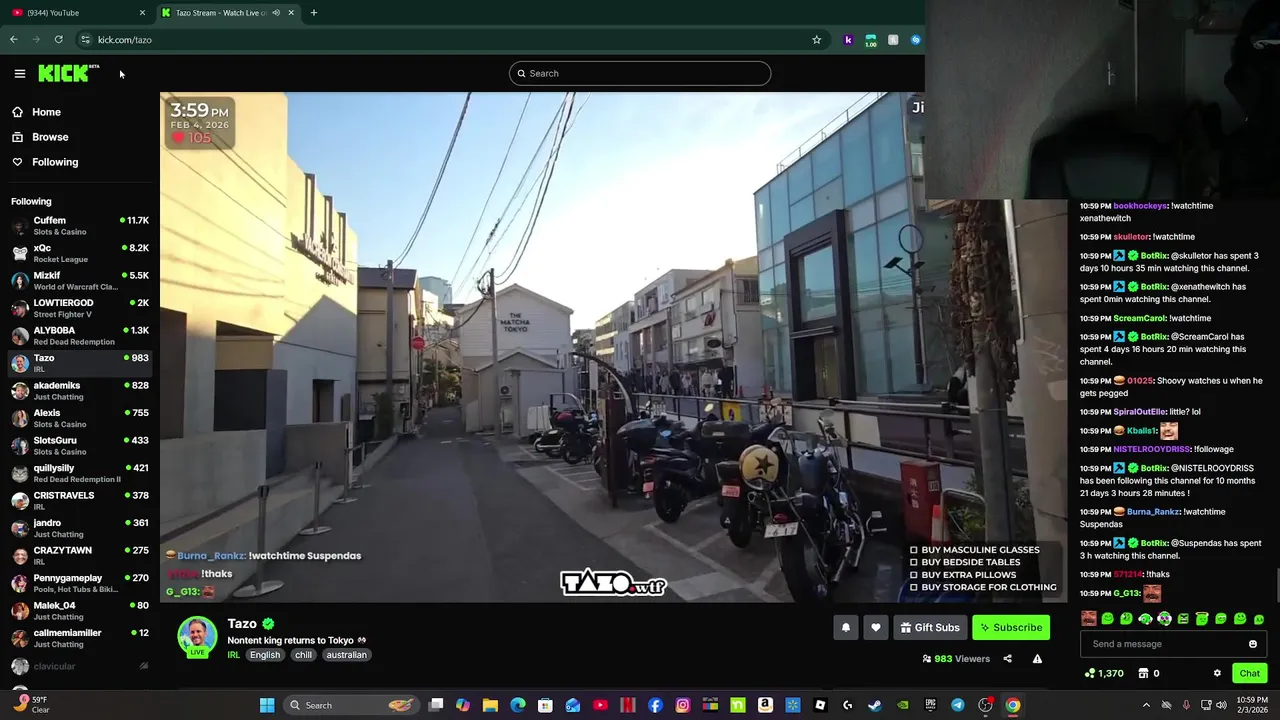Open callmemiamiller channel in following list
Viewport: 1280px width, 720px height.
coord(80,638)
